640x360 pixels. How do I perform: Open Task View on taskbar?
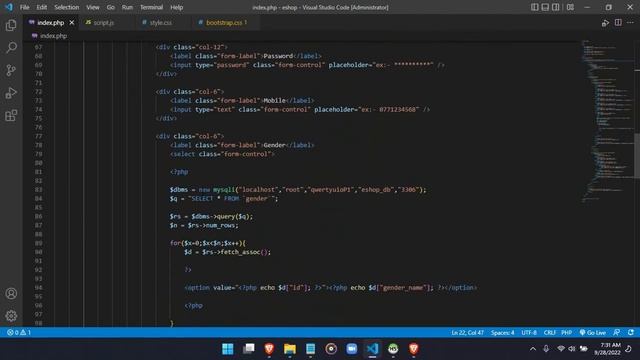point(249,349)
